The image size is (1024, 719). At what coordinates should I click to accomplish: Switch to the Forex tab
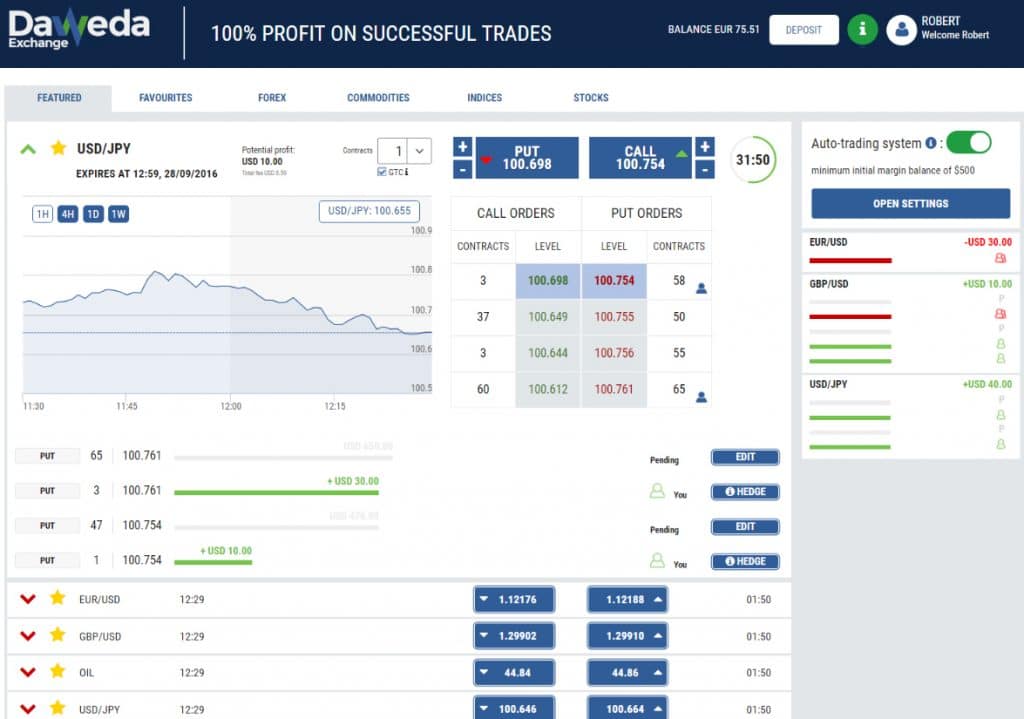click(271, 98)
